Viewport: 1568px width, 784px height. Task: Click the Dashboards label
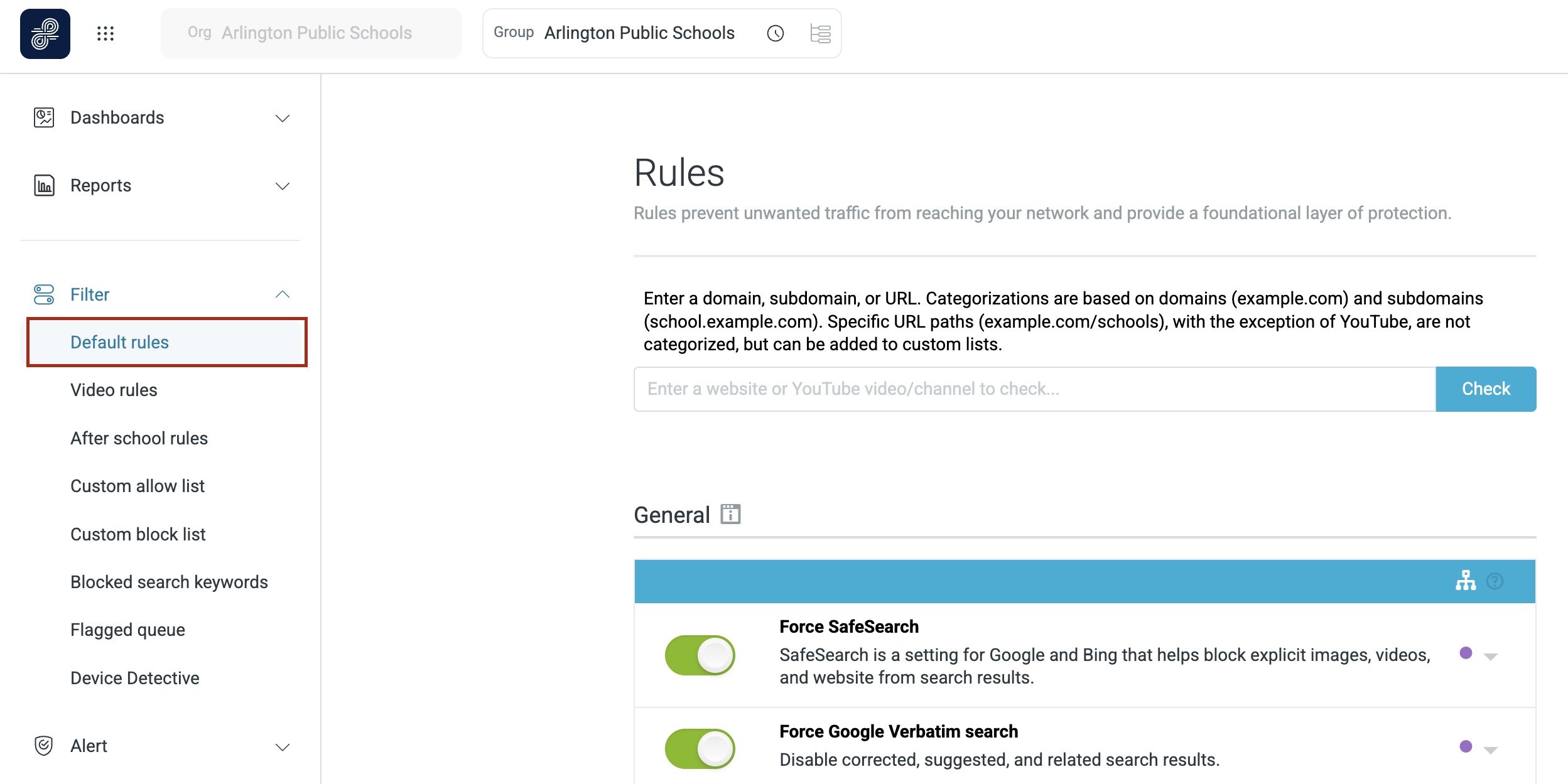tap(117, 117)
